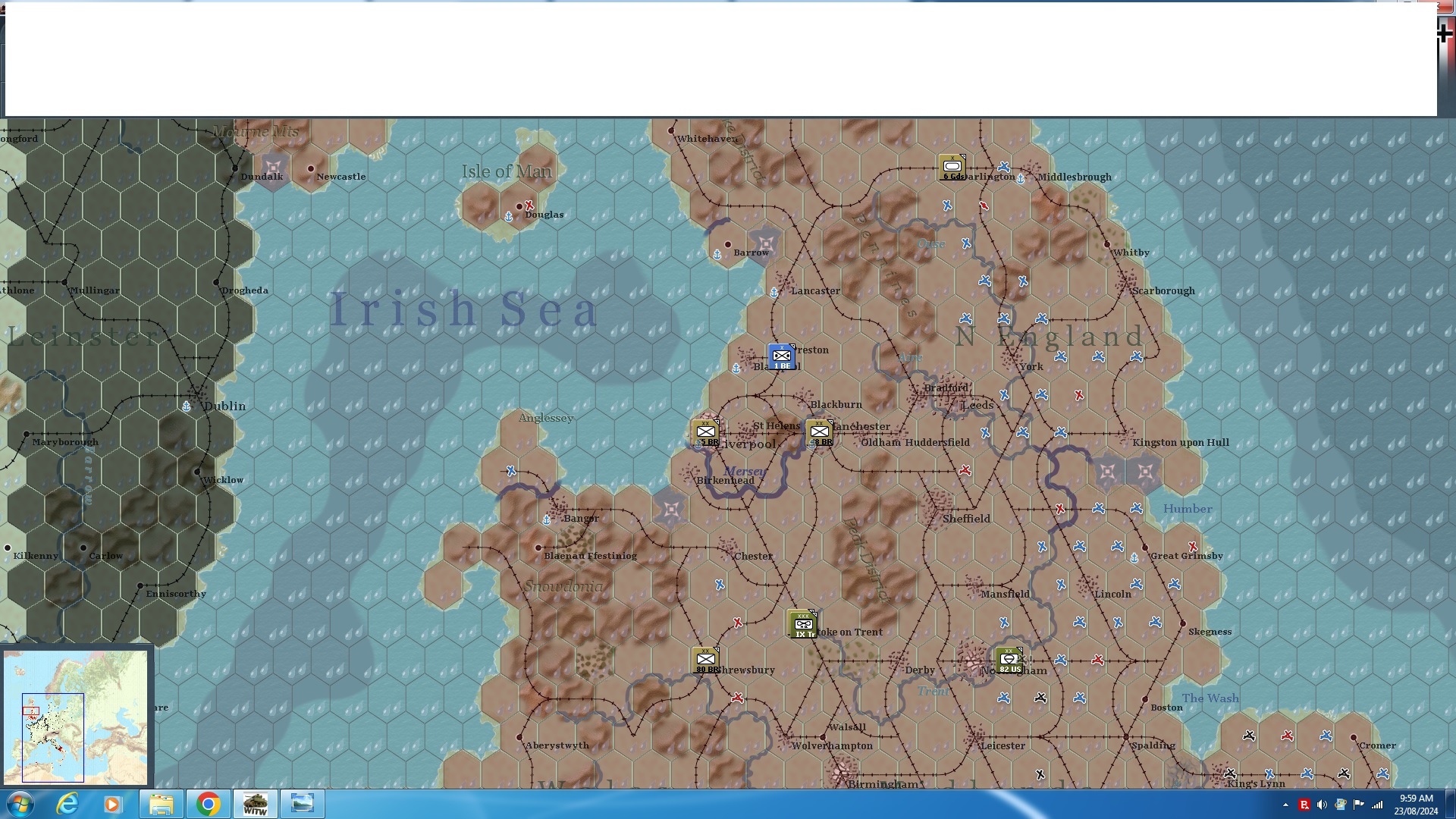1456x819 pixels.
Task: Show hidden system tray icons
Action: (1285, 805)
